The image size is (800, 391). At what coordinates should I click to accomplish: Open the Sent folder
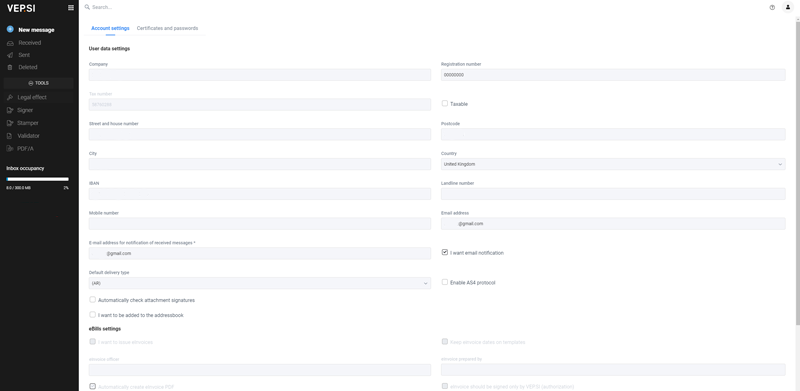tap(24, 55)
